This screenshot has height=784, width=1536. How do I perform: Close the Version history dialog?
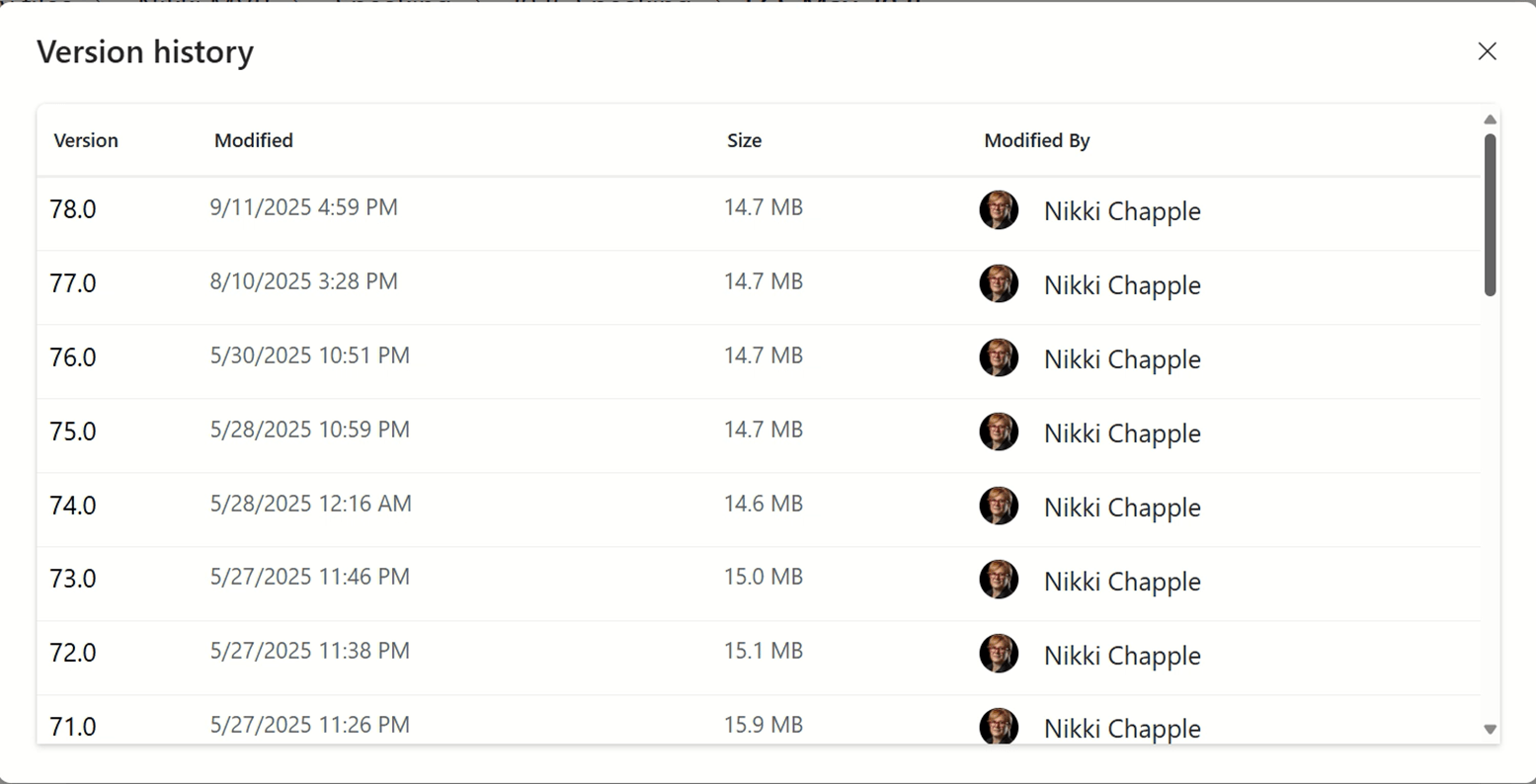click(1487, 51)
